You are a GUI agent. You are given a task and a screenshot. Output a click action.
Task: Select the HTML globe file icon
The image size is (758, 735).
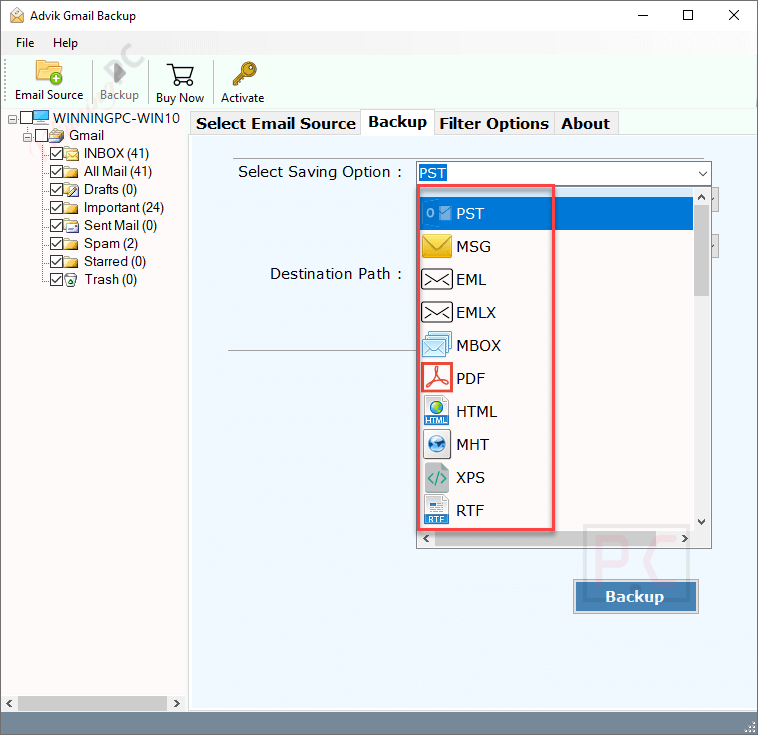click(x=437, y=411)
